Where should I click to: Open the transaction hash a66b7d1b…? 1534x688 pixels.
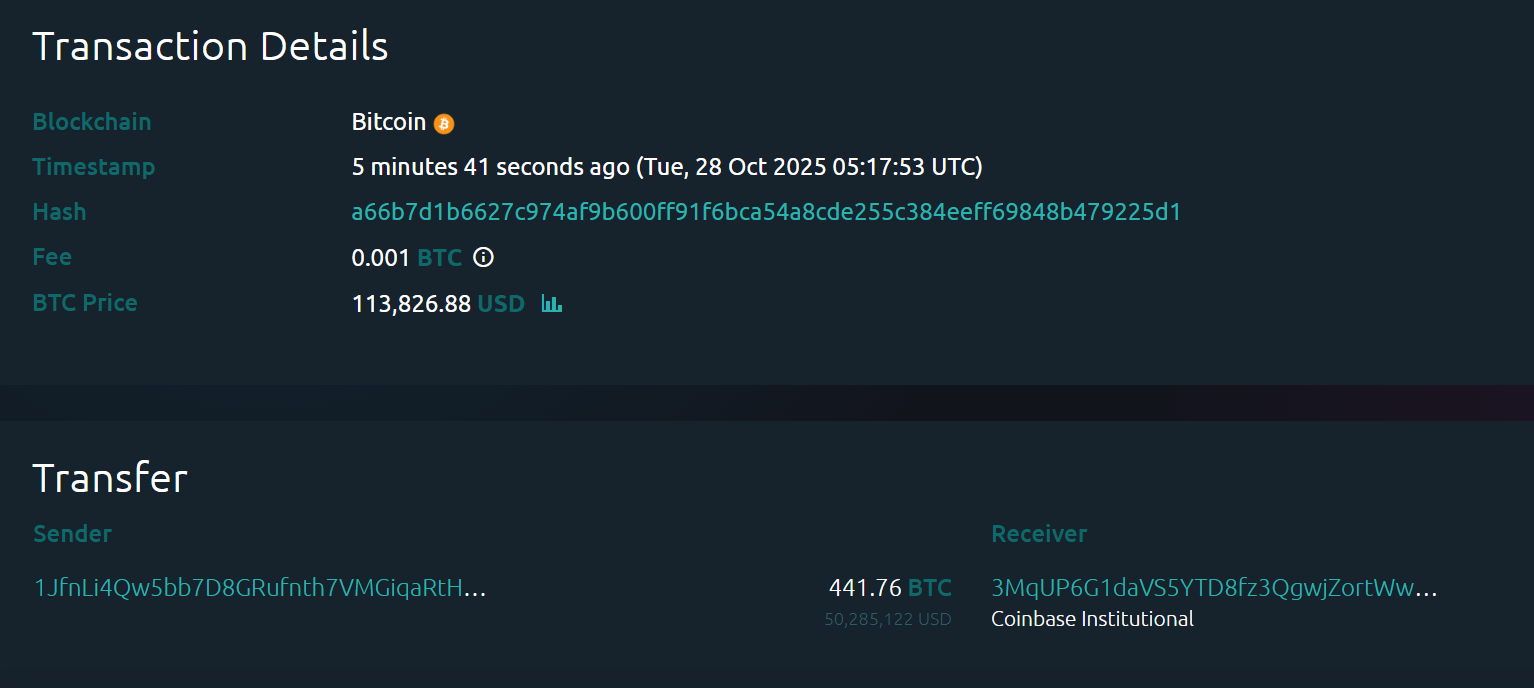[765, 212]
